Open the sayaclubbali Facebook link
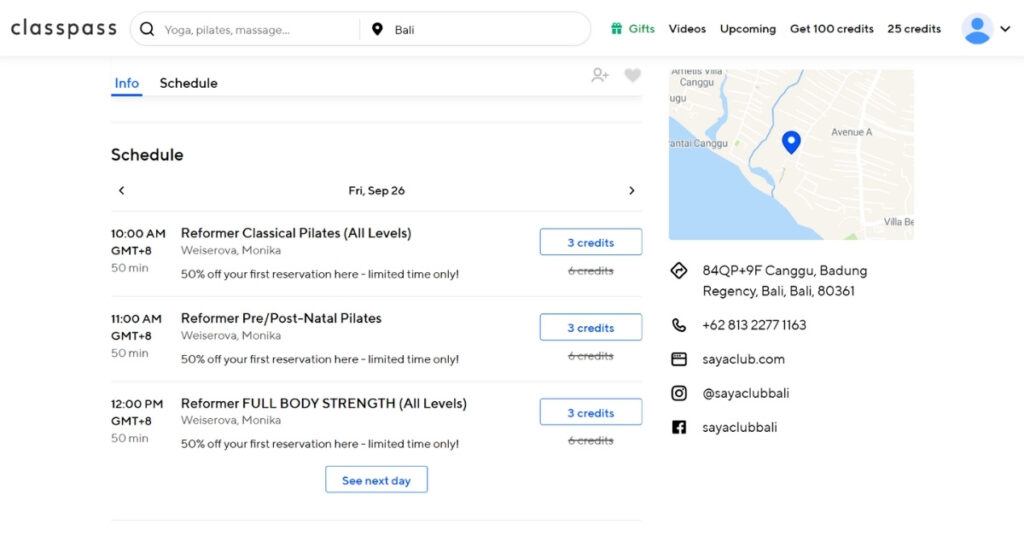Image resolution: width=1024 pixels, height=536 pixels. pos(739,427)
